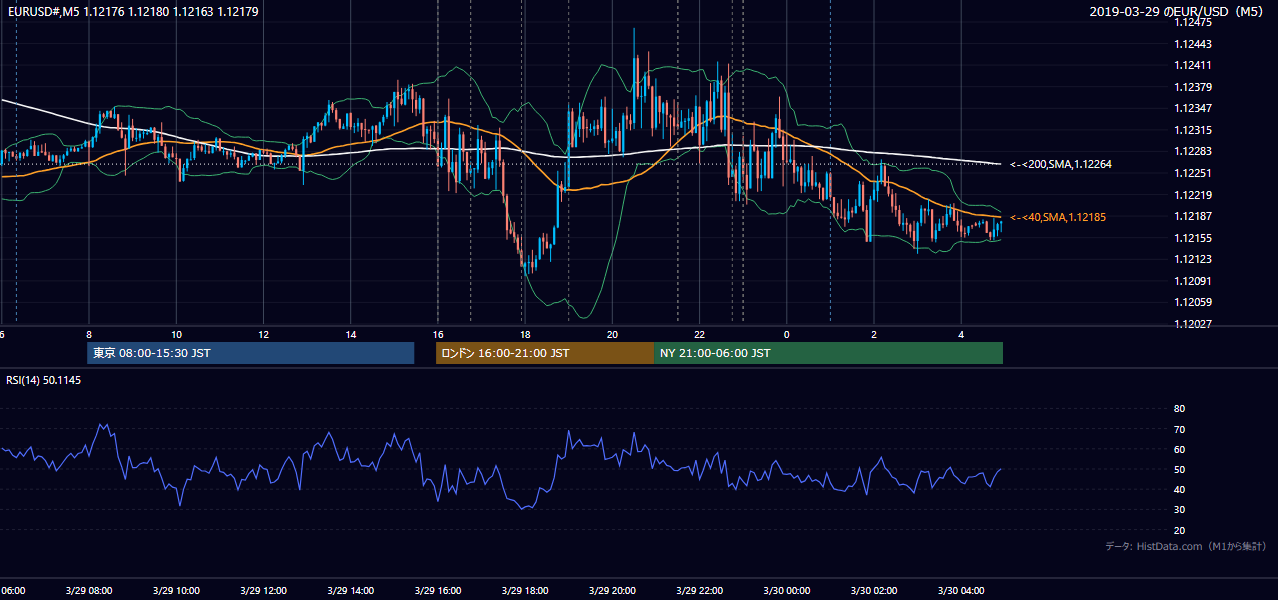Click the 3/29 16:00 time label
The image size is (1278, 600).
[437, 590]
